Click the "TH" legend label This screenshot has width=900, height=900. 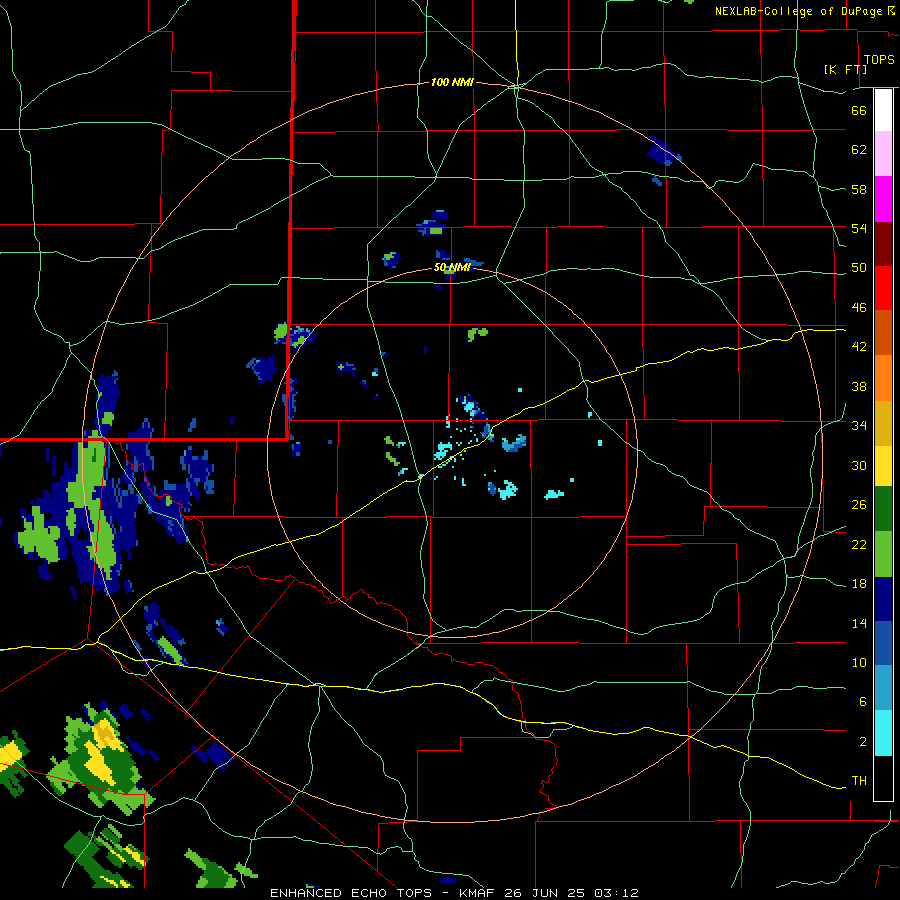(x=859, y=781)
